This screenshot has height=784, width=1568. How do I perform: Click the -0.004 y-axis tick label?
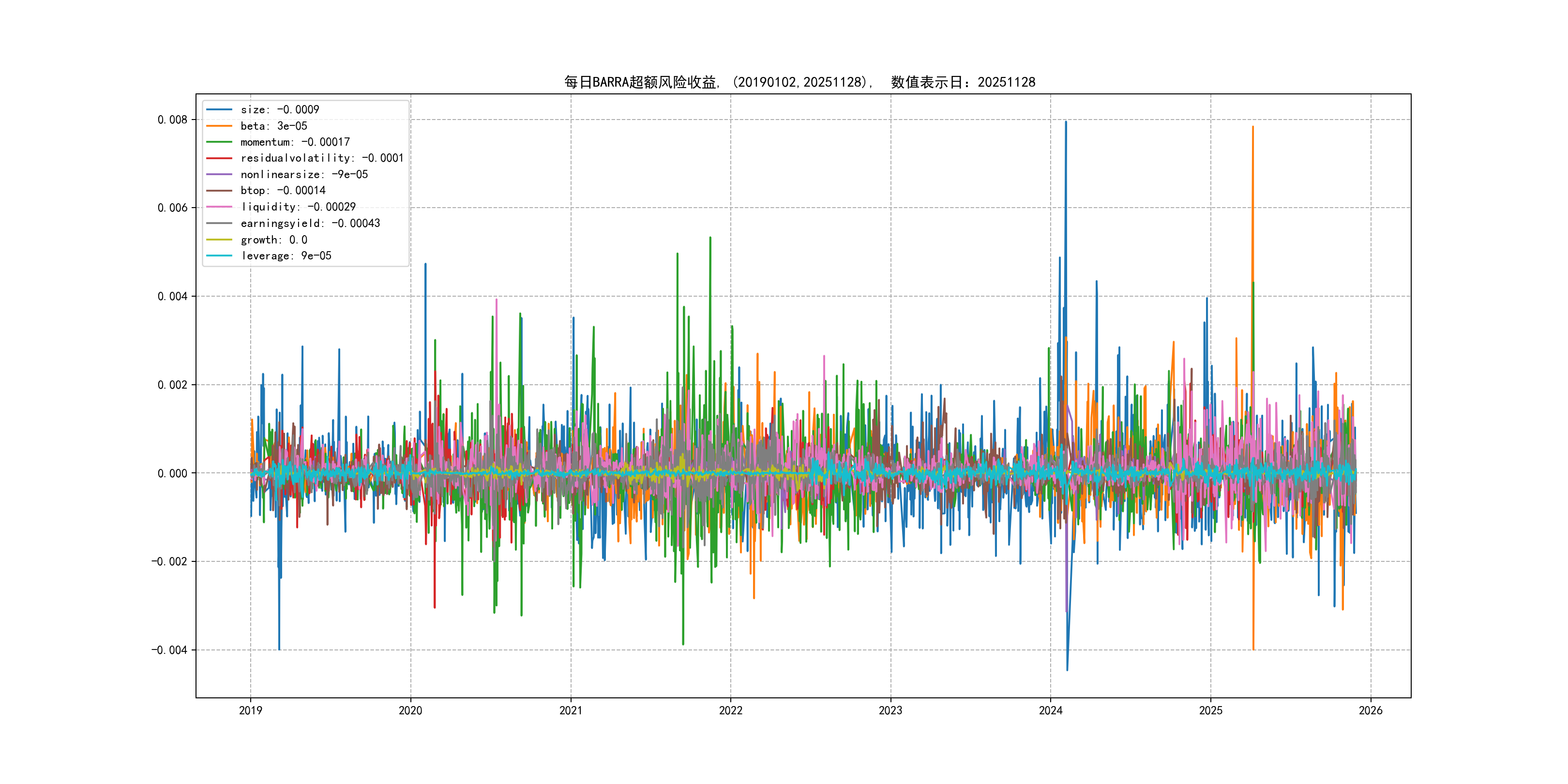click(169, 650)
